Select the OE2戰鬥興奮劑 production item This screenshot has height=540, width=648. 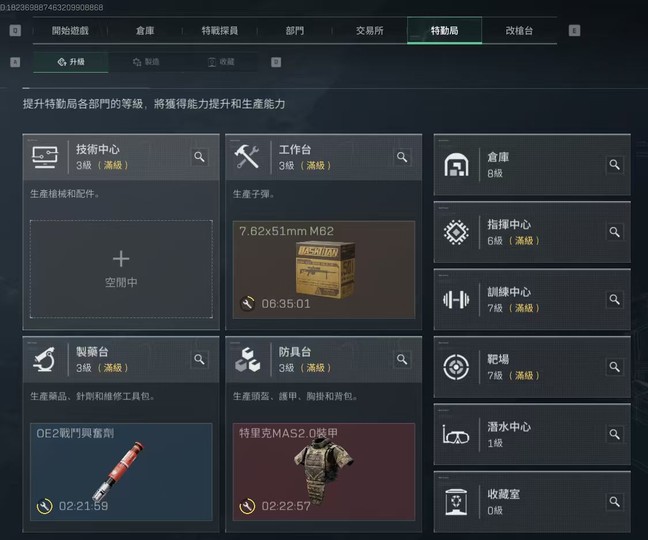tap(121, 472)
